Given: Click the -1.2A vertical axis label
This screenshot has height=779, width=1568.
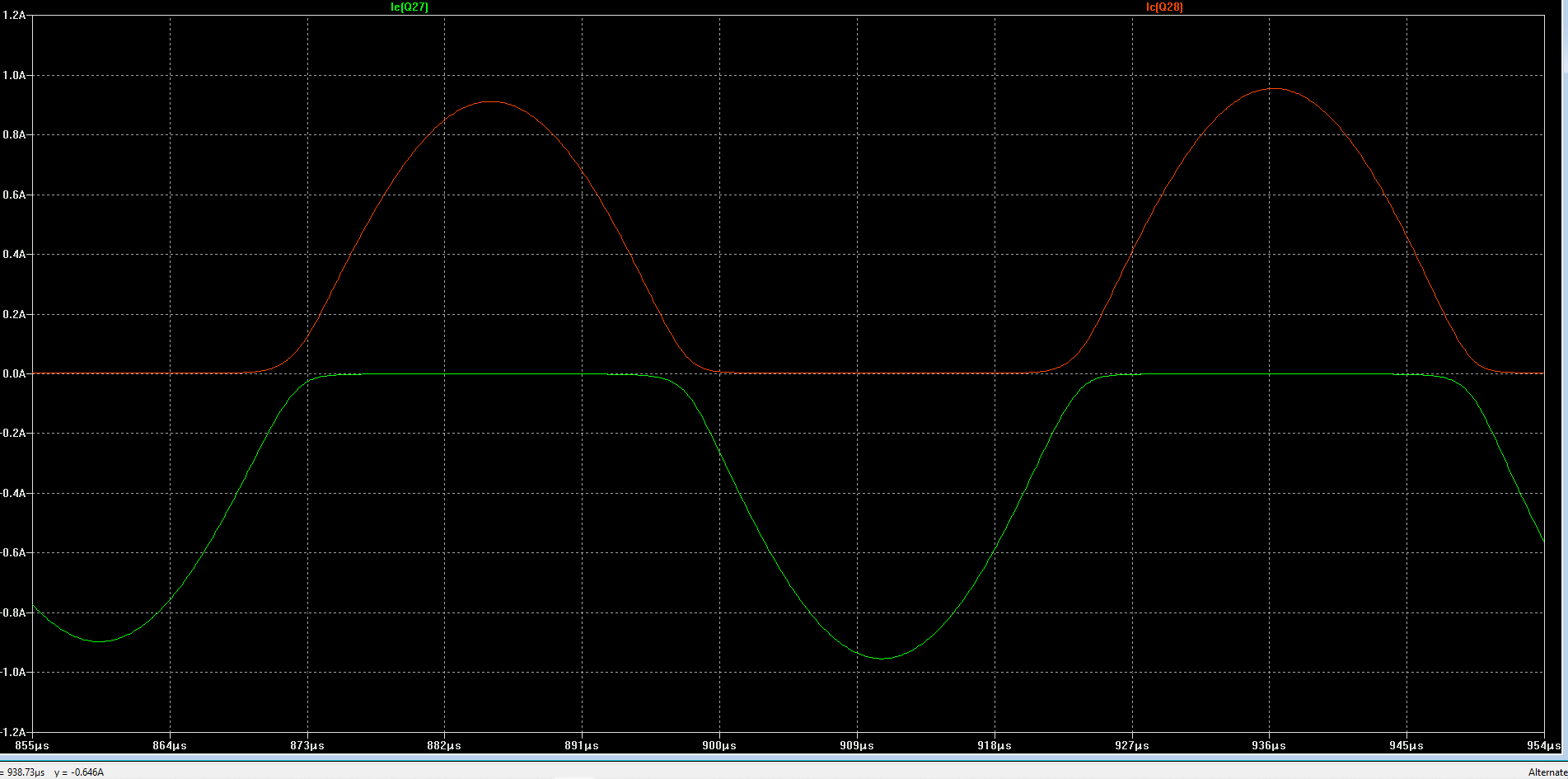Looking at the screenshot, I should pos(13,732).
